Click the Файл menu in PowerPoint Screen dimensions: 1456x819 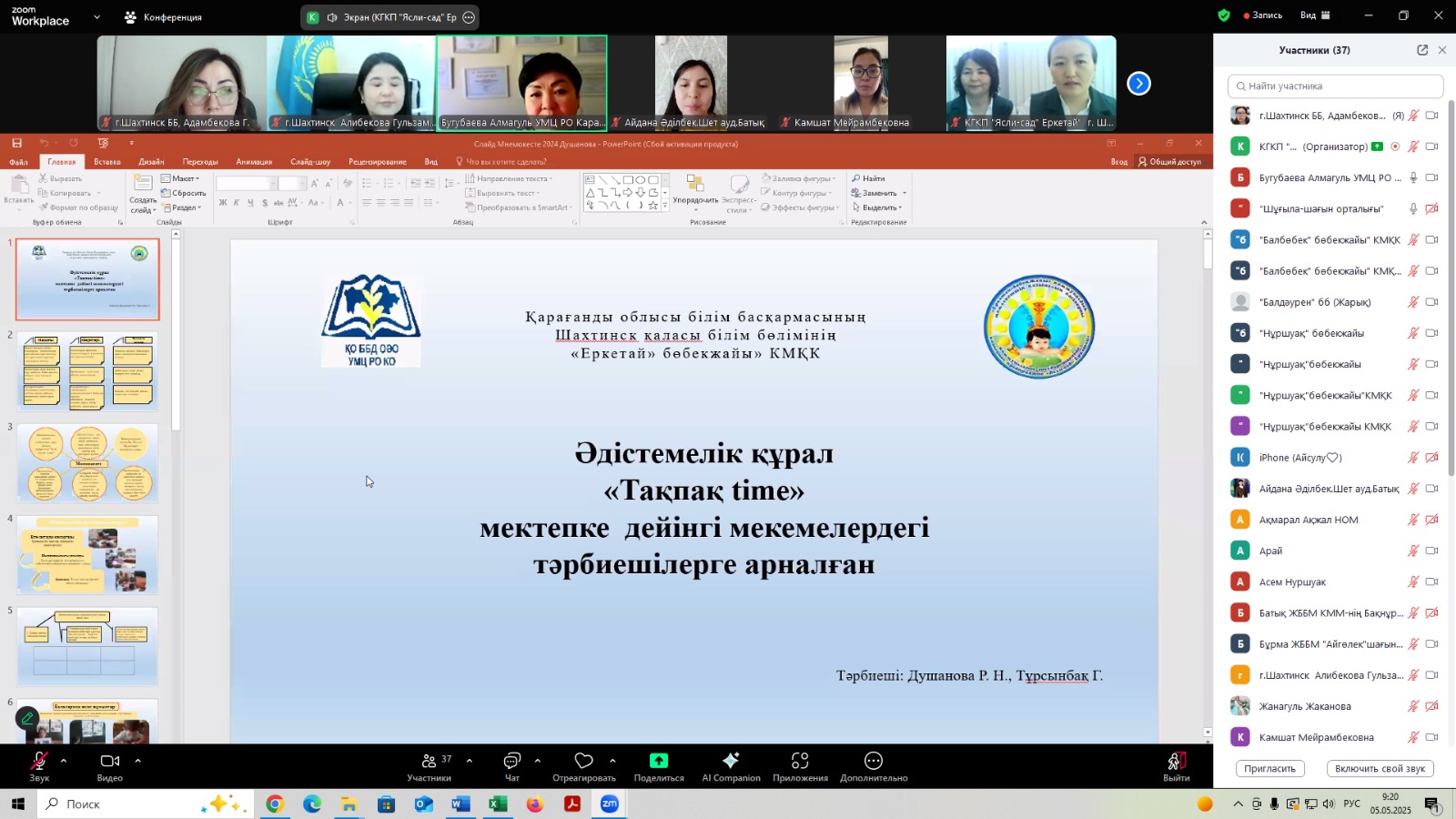18,162
